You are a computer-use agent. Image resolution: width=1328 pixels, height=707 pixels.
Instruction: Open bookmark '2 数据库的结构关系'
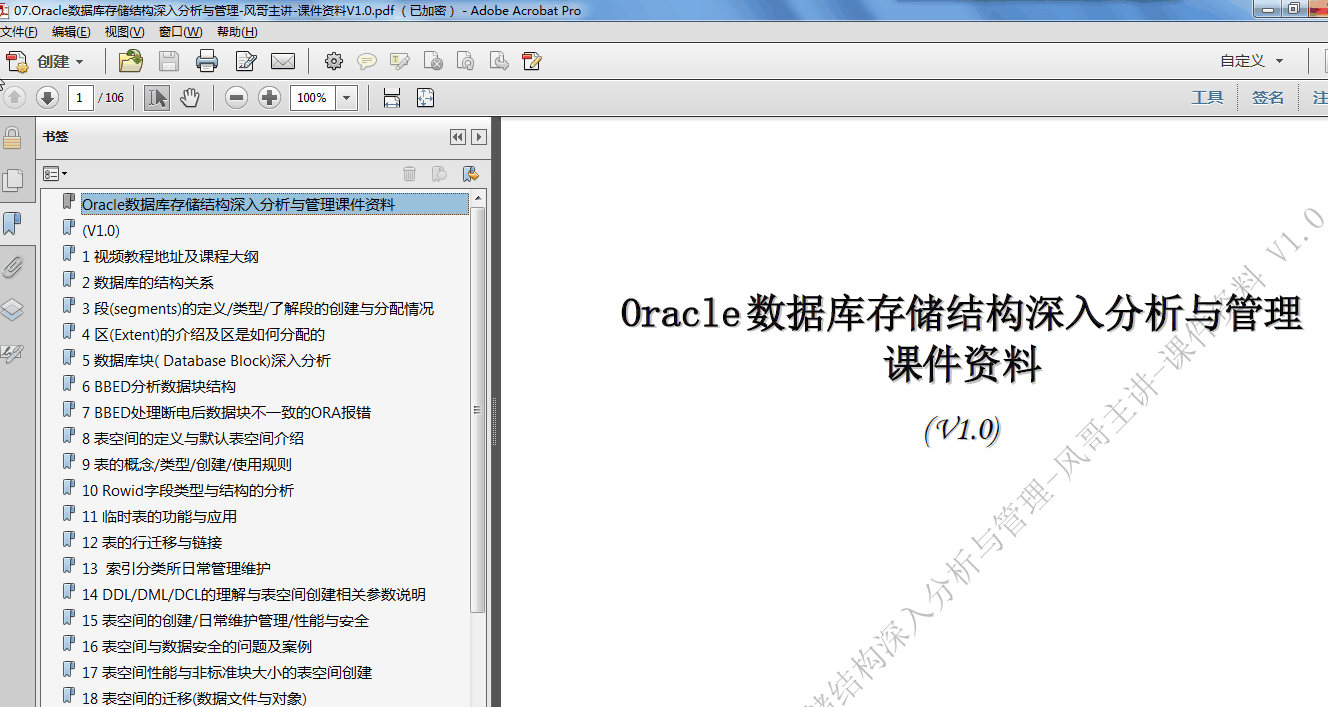(x=147, y=282)
